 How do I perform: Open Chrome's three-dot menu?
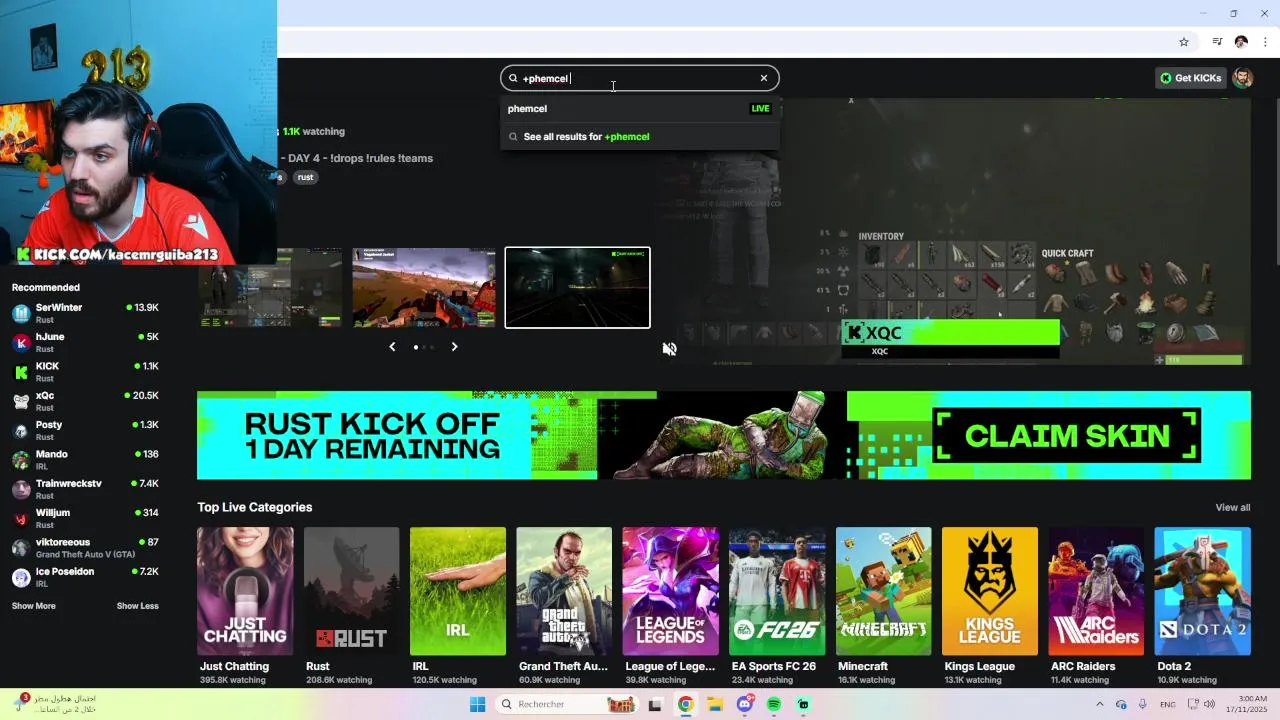pyautogui.click(x=1265, y=42)
